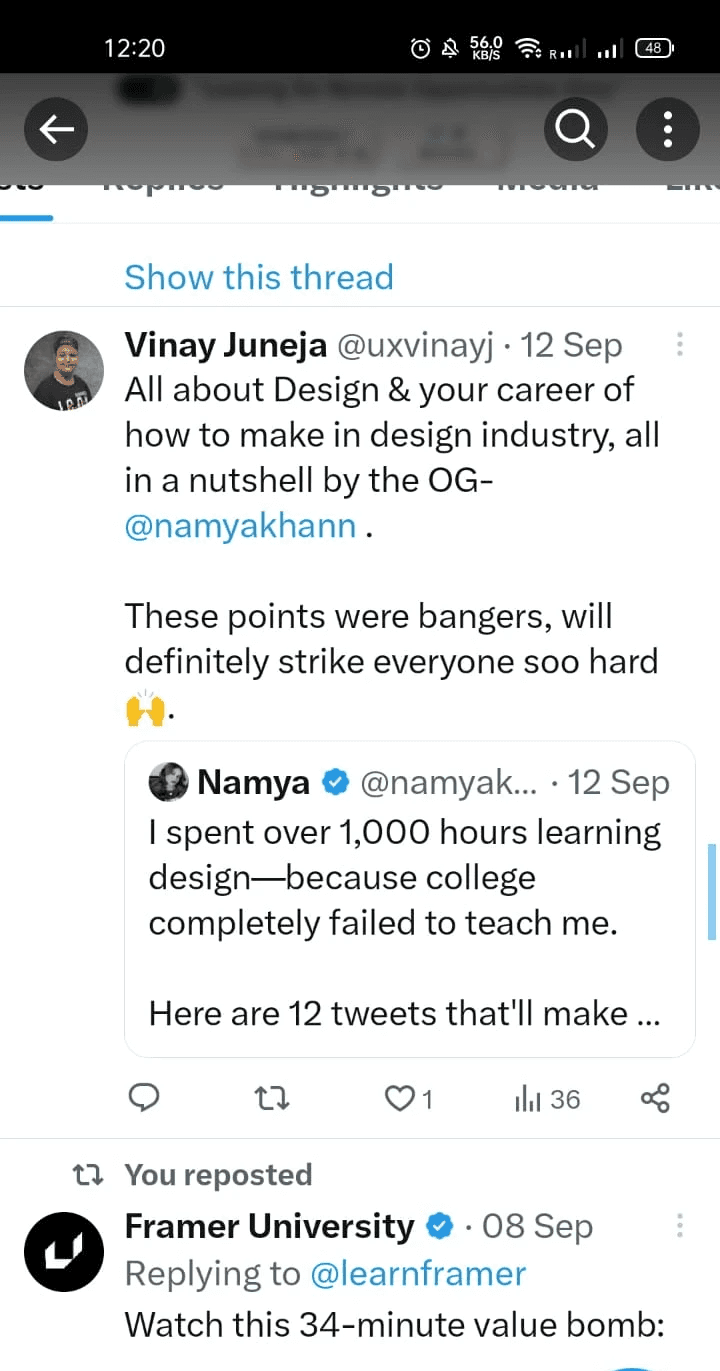The height and width of the screenshot is (1371, 720).
Task: Open the search icon in header
Action: (575, 129)
